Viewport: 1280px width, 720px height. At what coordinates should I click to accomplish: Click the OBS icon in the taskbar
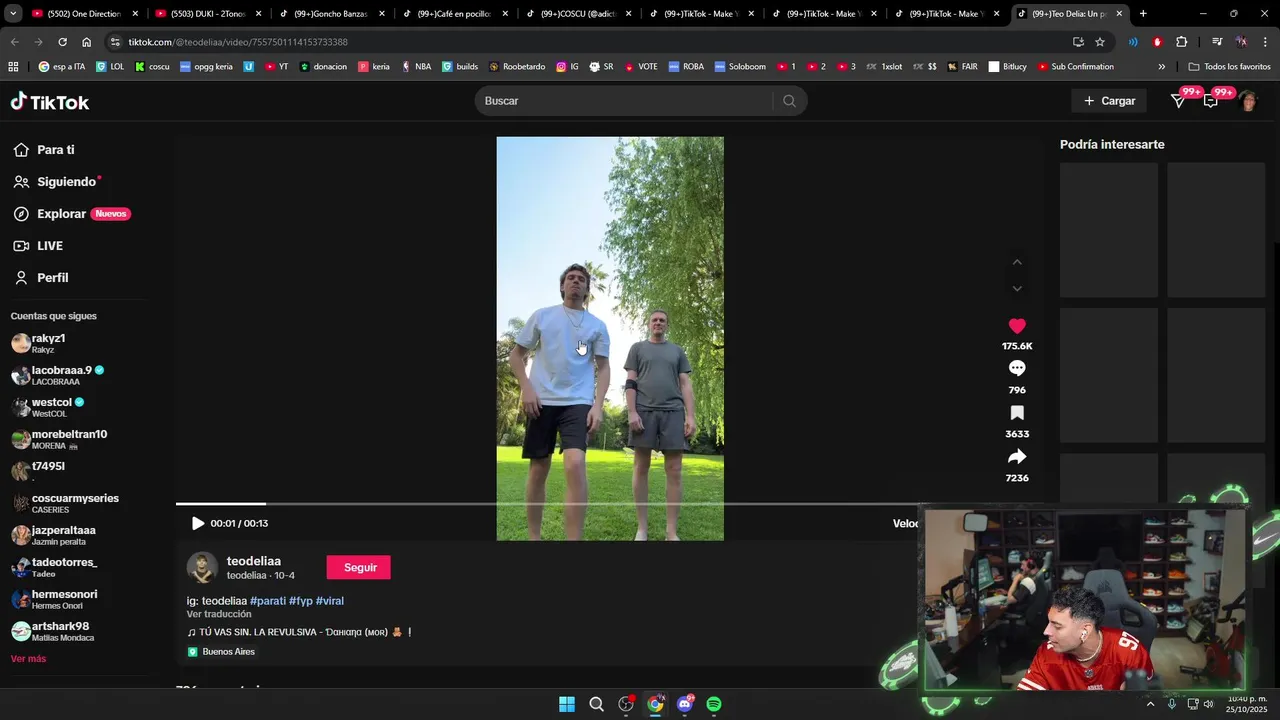point(626,704)
